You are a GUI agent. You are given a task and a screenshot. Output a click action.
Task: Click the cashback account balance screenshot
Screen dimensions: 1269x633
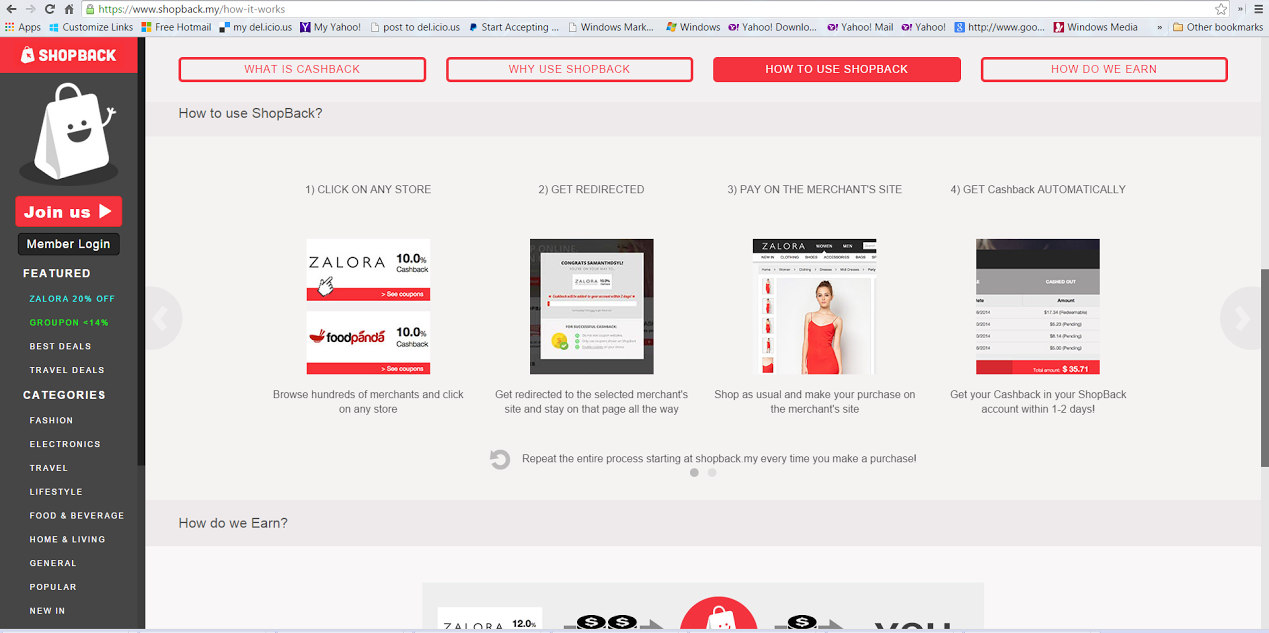point(1037,306)
